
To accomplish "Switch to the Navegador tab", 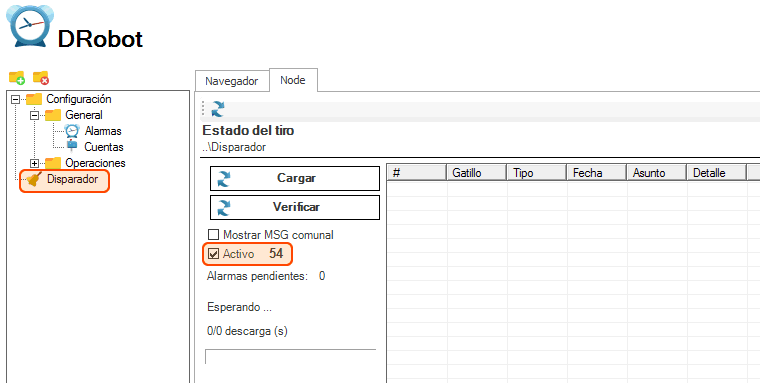I will click(x=232, y=81).
